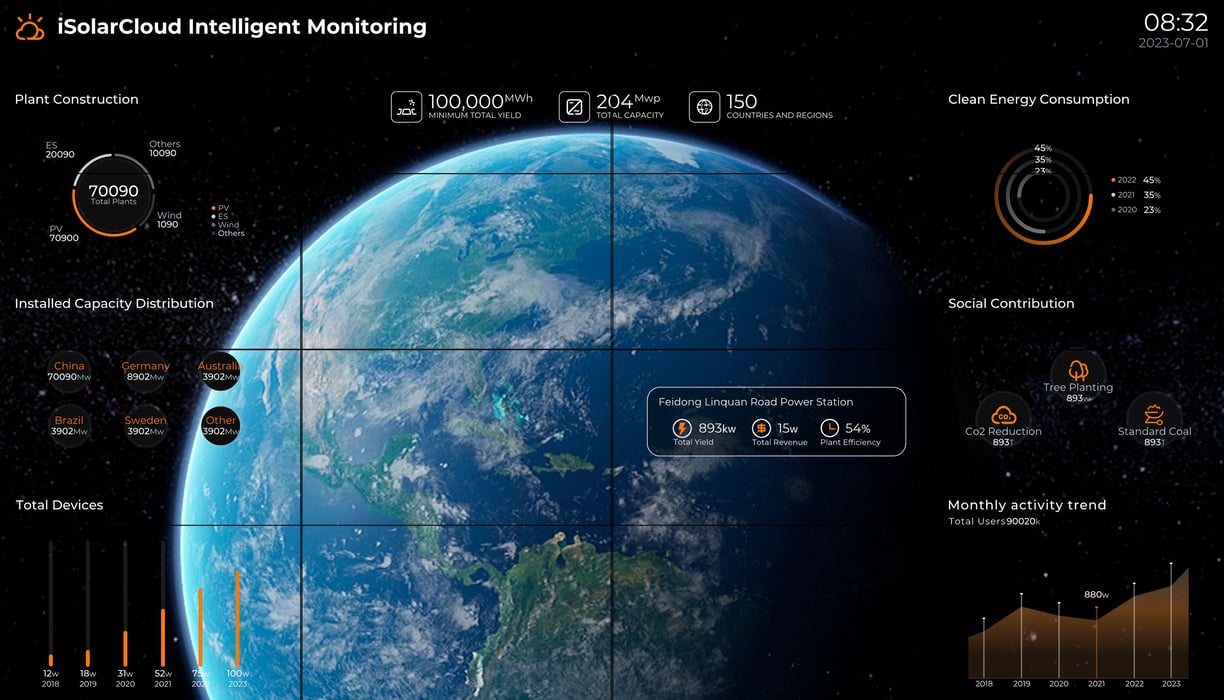Click the 150 countries value
Viewport: 1224px width, 700px height.
coord(742,101)
